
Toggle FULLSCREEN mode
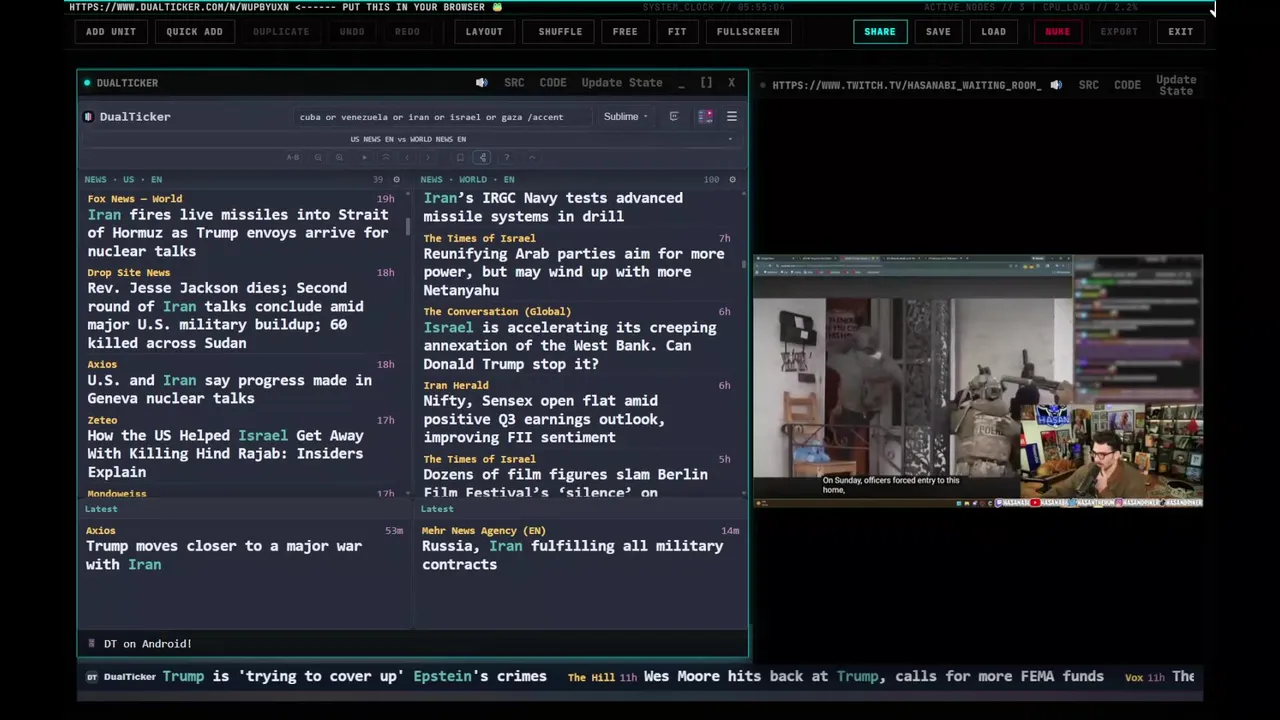click(x=748, y=31)
